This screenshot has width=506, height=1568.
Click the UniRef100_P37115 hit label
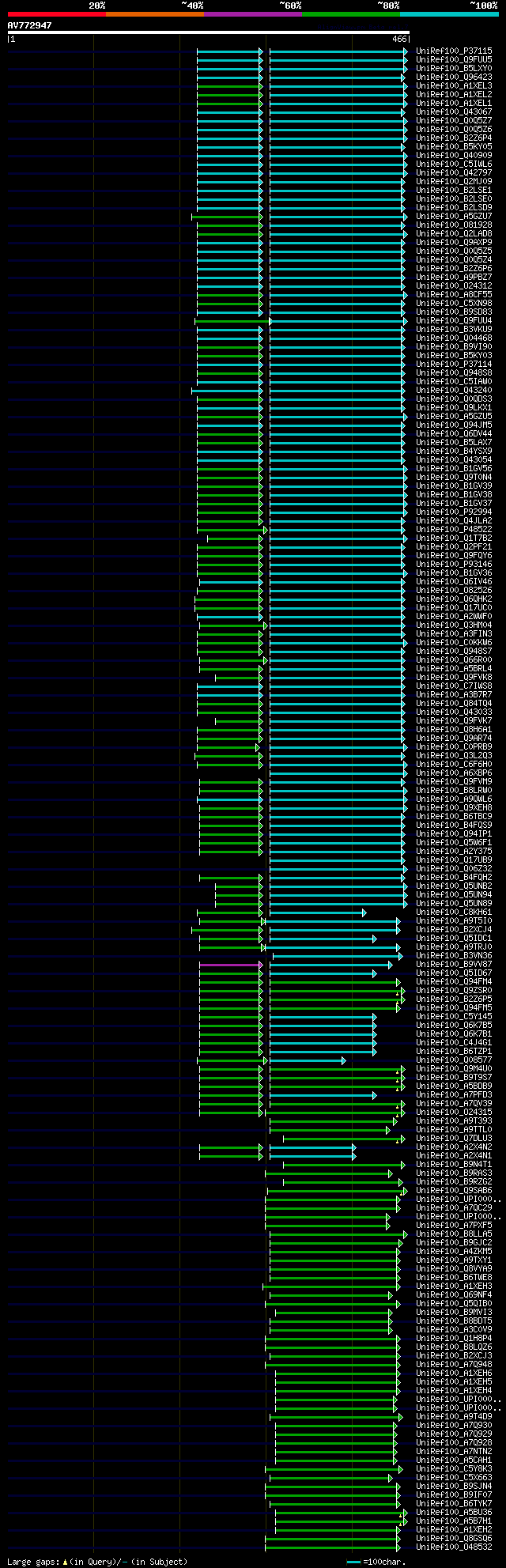click(x=454, y=51)
